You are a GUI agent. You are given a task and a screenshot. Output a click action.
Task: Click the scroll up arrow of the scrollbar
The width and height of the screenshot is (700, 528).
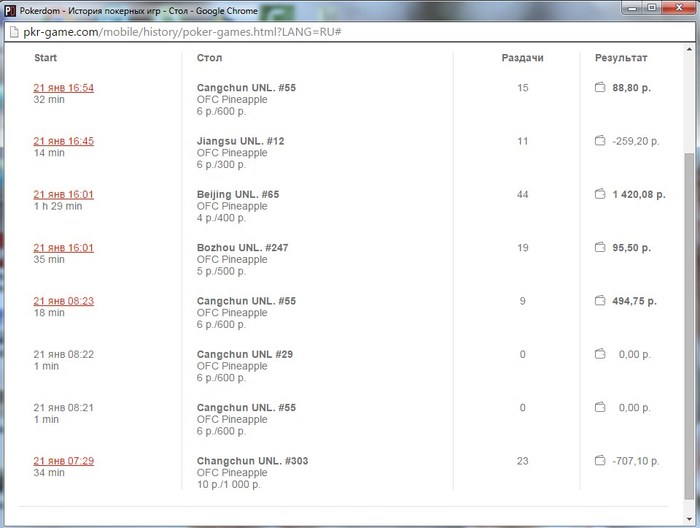[689, 50]
